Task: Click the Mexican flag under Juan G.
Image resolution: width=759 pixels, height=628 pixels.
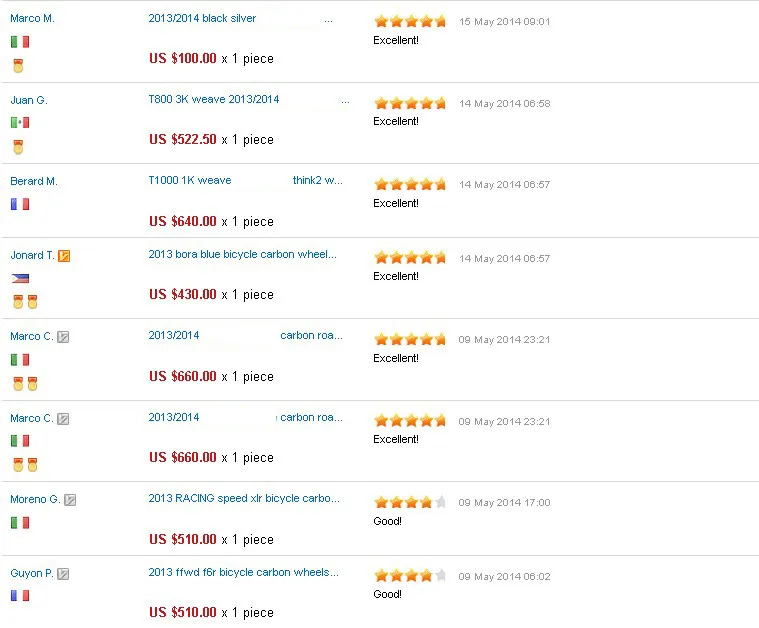Action: (x=20, y=122)
